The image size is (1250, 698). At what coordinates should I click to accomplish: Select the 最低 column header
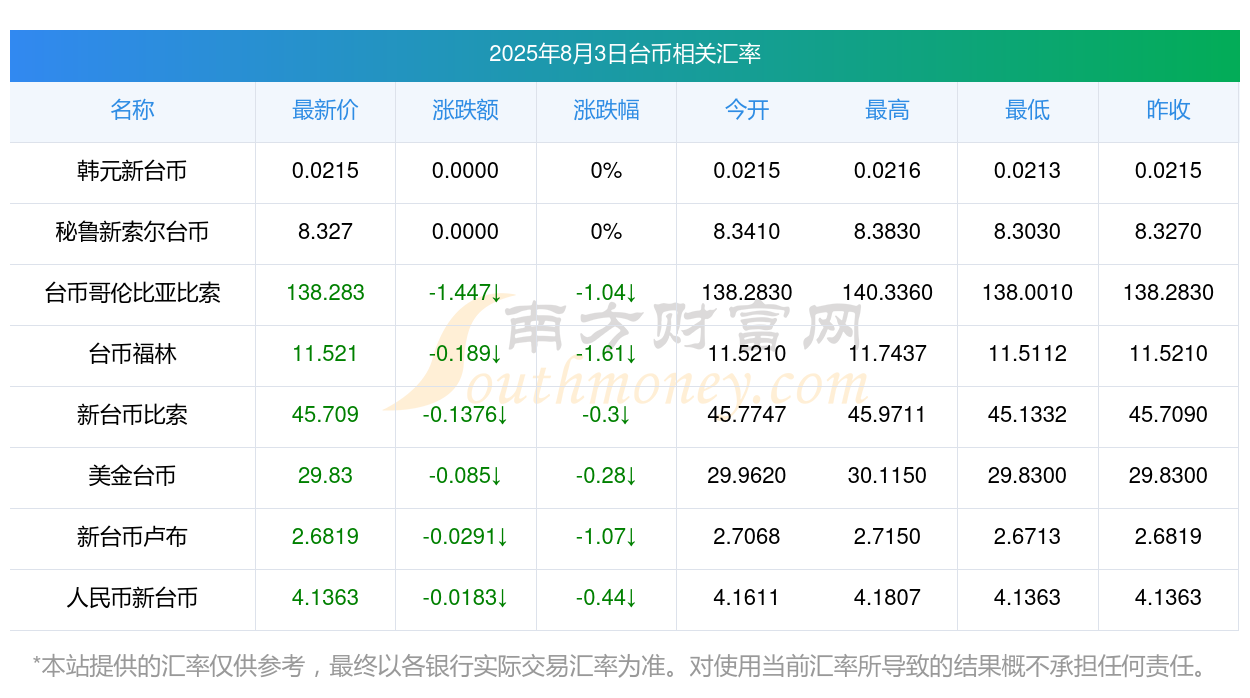tap(1027, 110)
